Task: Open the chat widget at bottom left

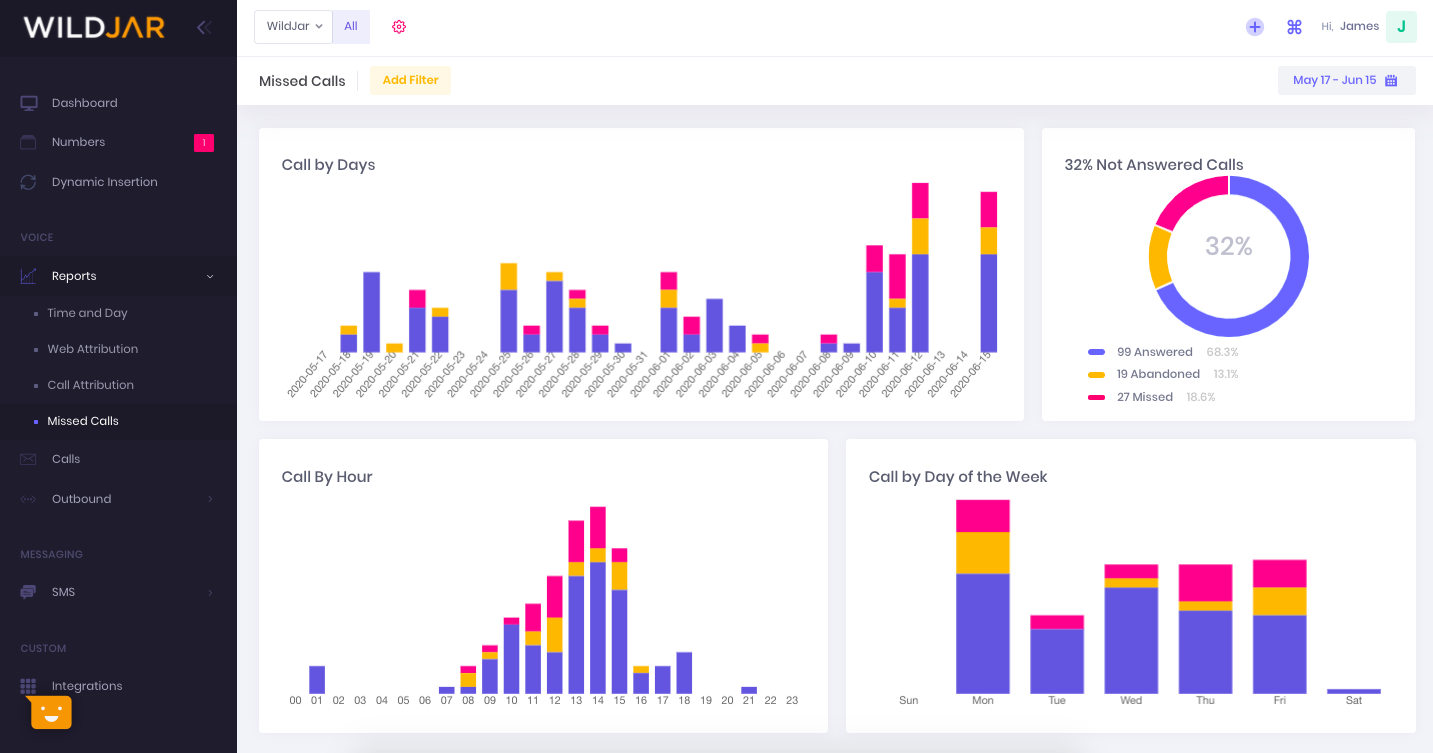Action: coord(50,712)
